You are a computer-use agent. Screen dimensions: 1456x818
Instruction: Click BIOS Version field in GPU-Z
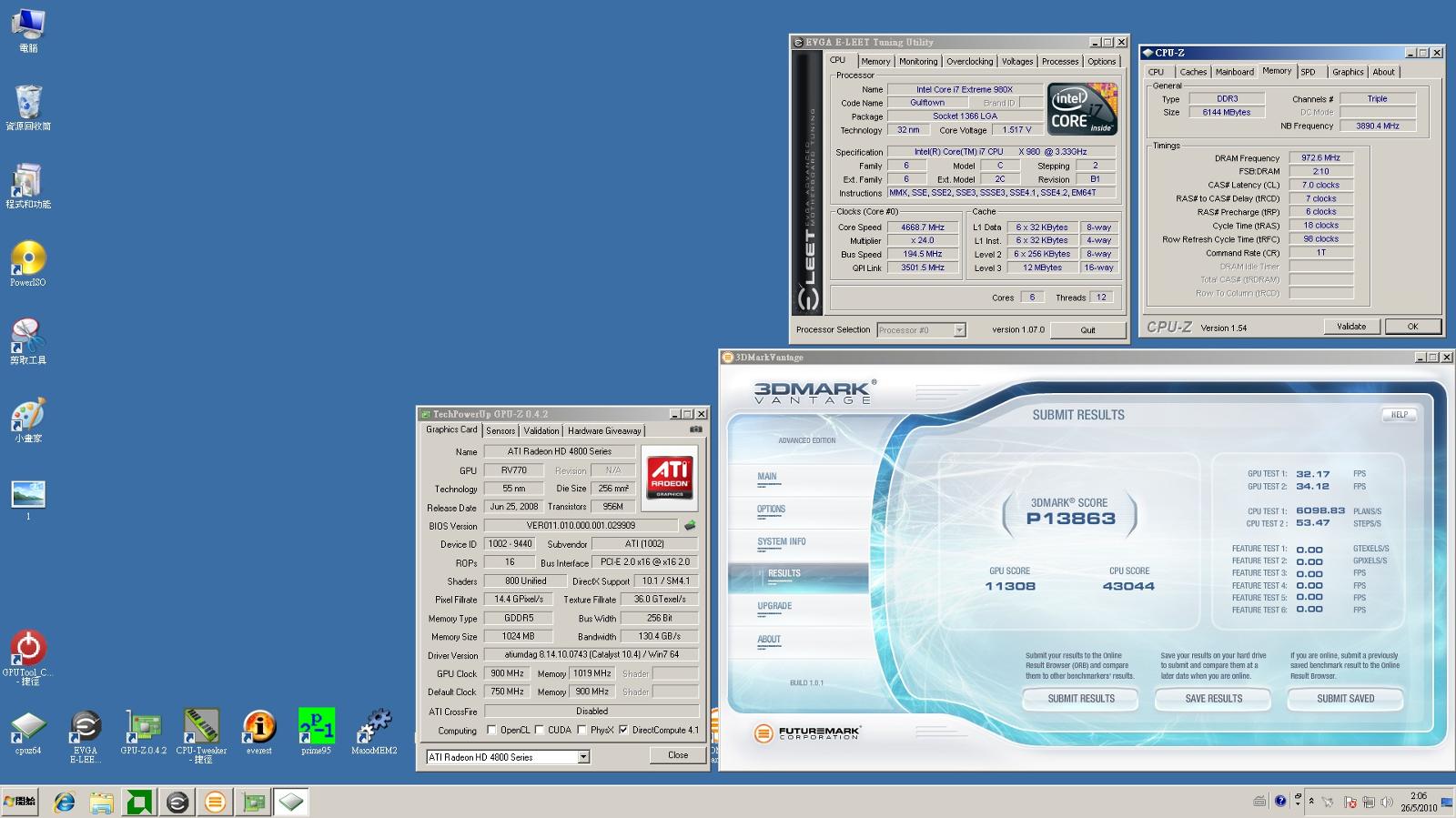click(581, 525)
